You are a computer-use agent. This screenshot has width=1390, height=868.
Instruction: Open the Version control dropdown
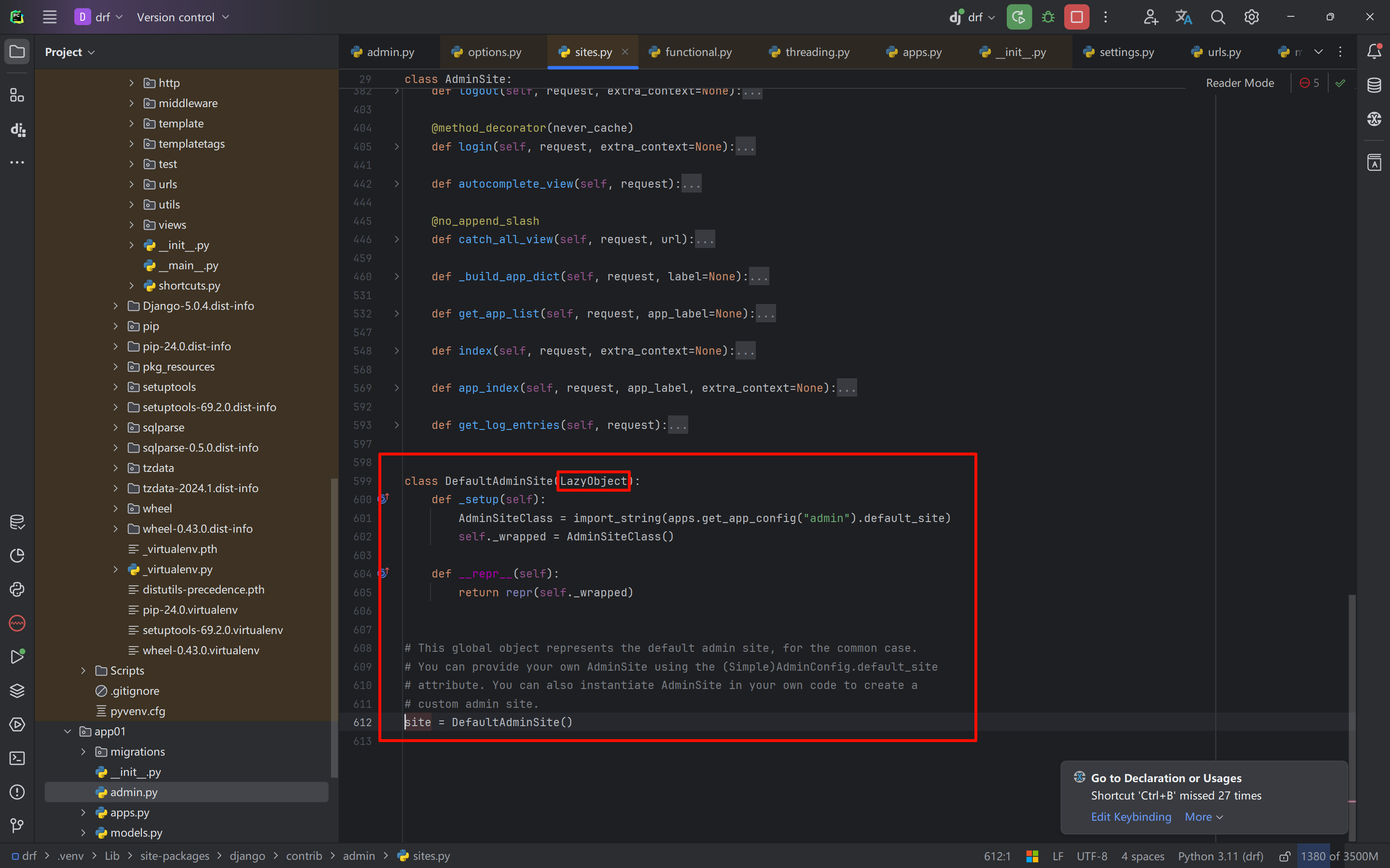click(182, 17)
